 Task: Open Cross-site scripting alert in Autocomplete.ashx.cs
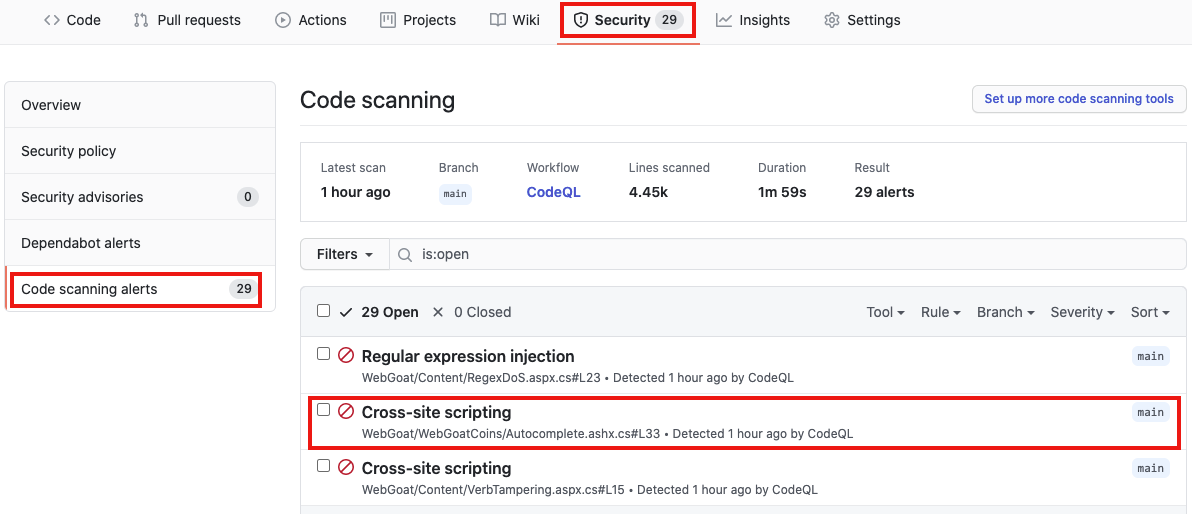pos(436,412)
